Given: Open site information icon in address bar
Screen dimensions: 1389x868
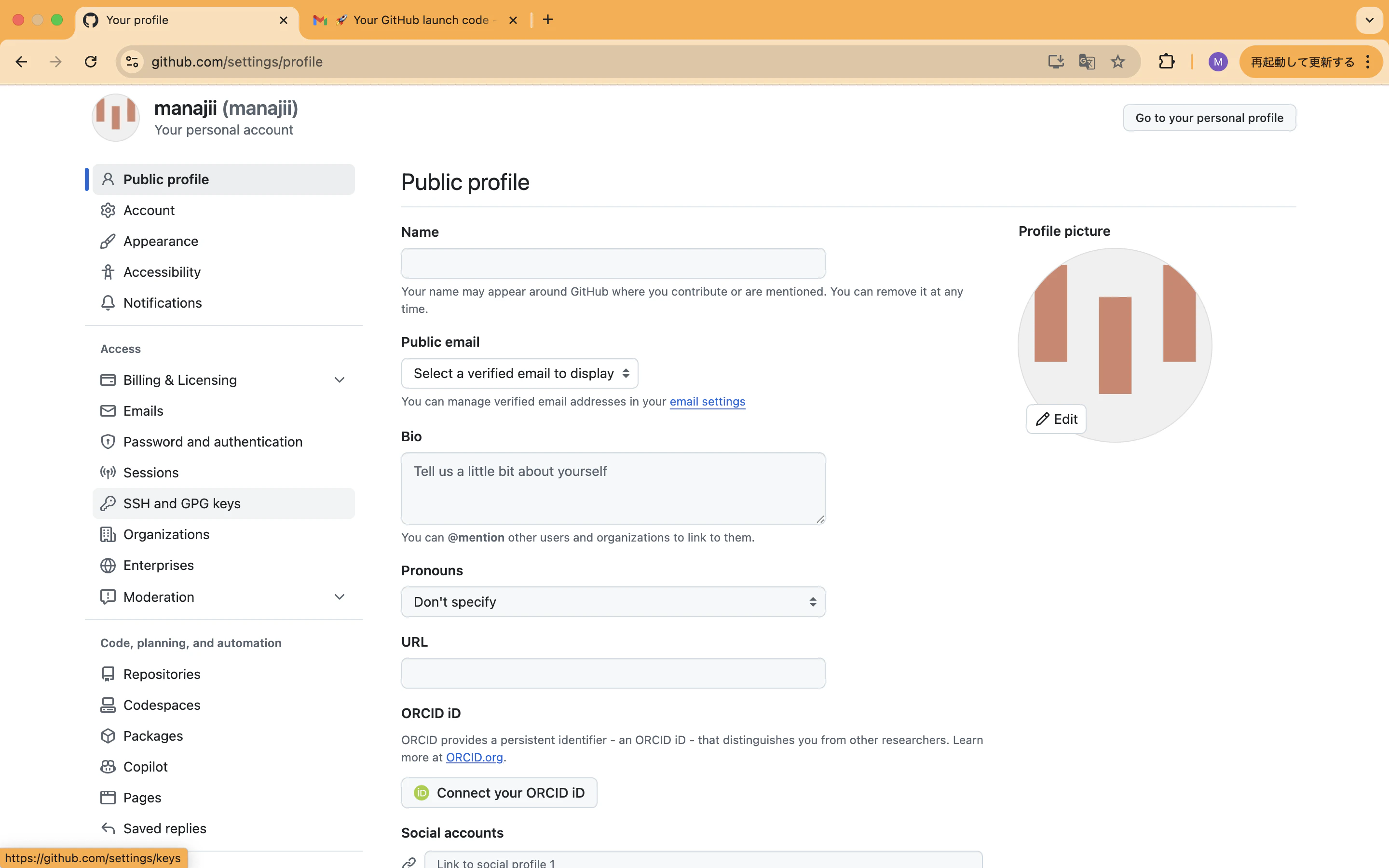Looking at the screenshot, I should point(133,62).
